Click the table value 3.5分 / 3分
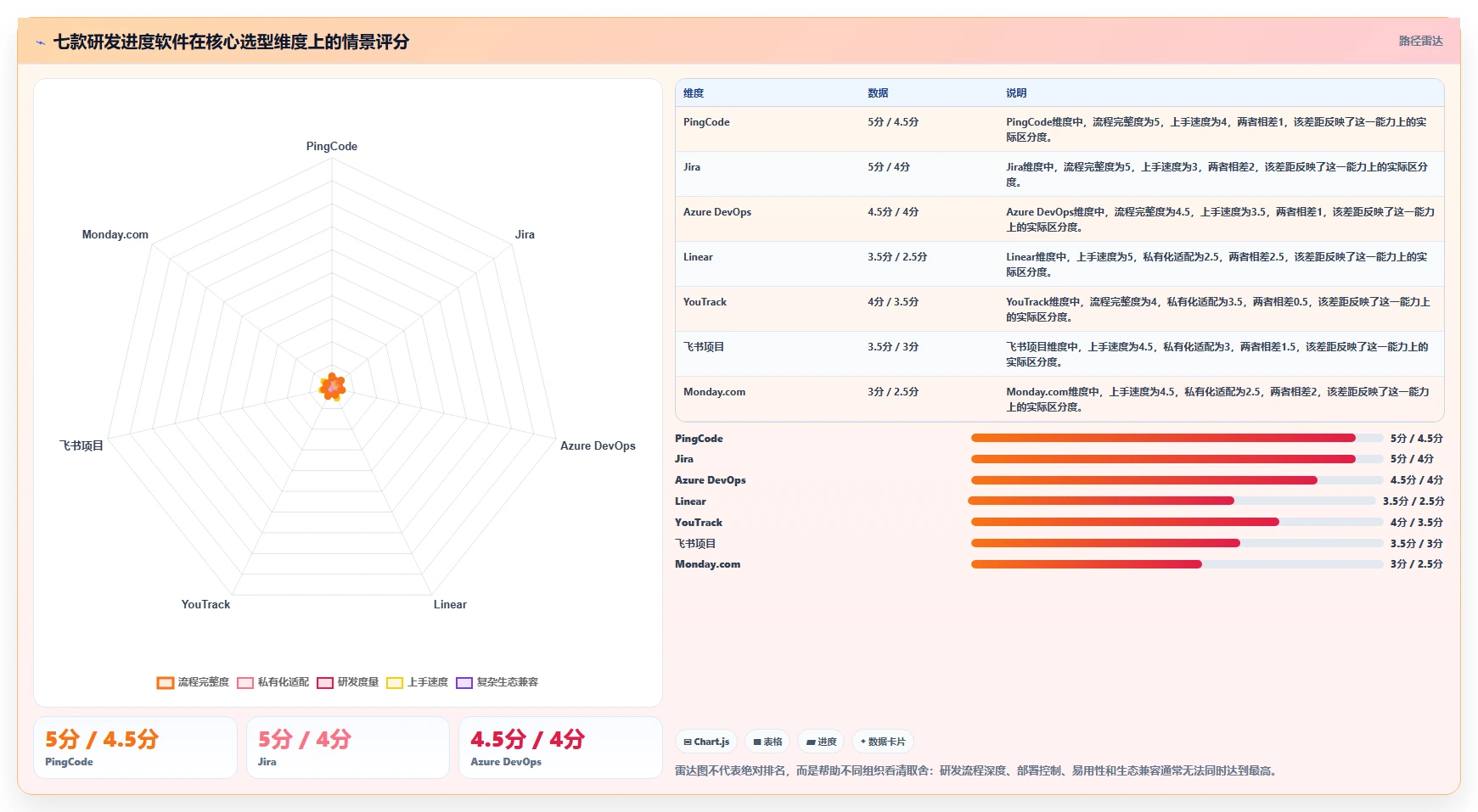Screen dimensions: 1478x812 (x=893, y=347)
